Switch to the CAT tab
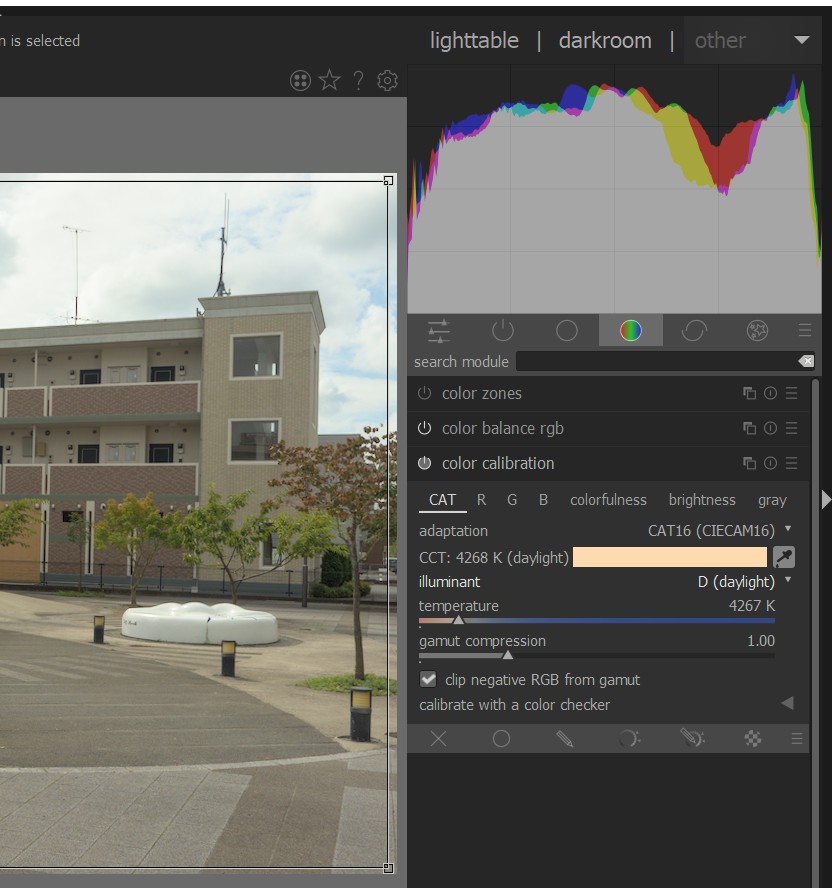 442,500
